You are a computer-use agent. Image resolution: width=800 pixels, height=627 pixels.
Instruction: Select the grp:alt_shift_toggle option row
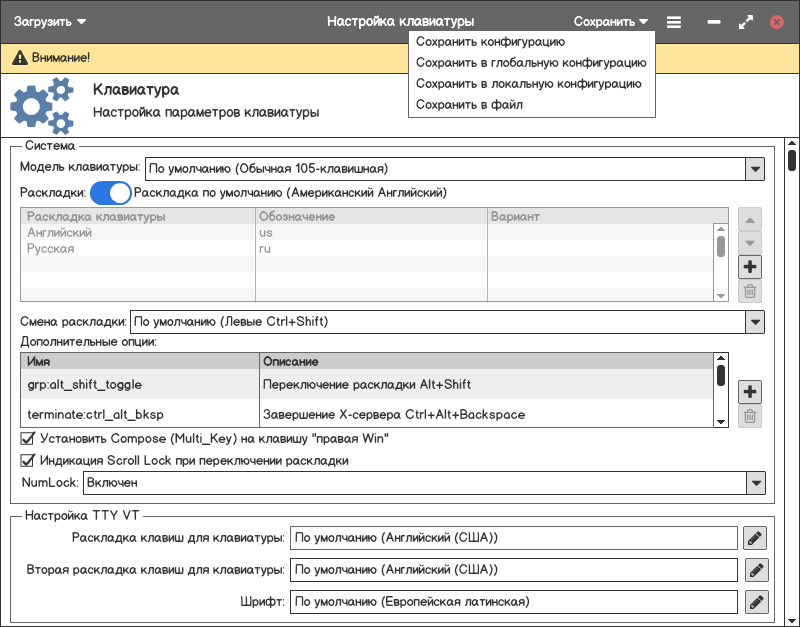click(x=84, y=384)
